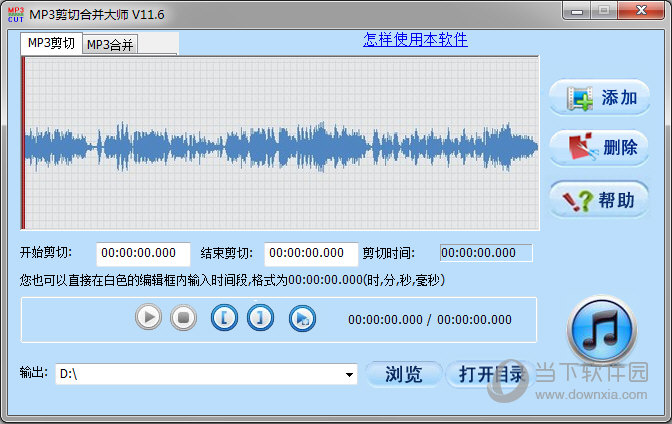Click the red playhead marker on the waveform
The image size is (672, 424).
pos(23,143)
